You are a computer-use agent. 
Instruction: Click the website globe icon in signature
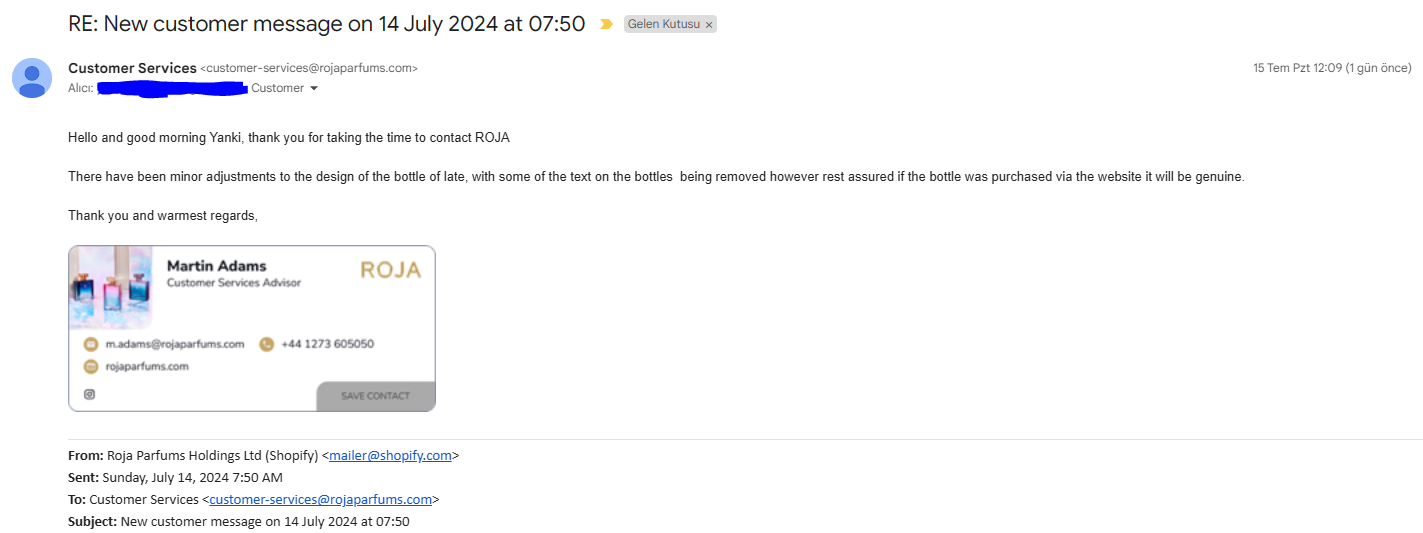pos(90,366)
